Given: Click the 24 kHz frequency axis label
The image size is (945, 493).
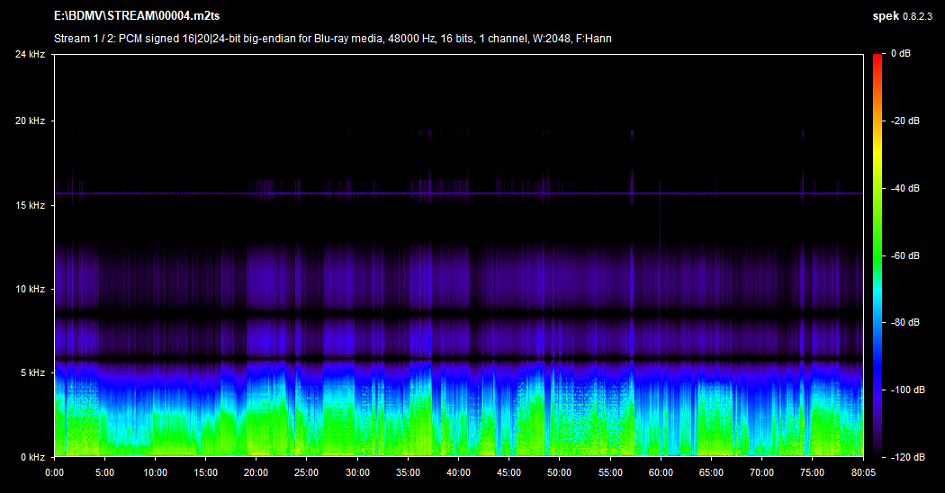Looking at the screenshot, I should (x=29, y=53).
